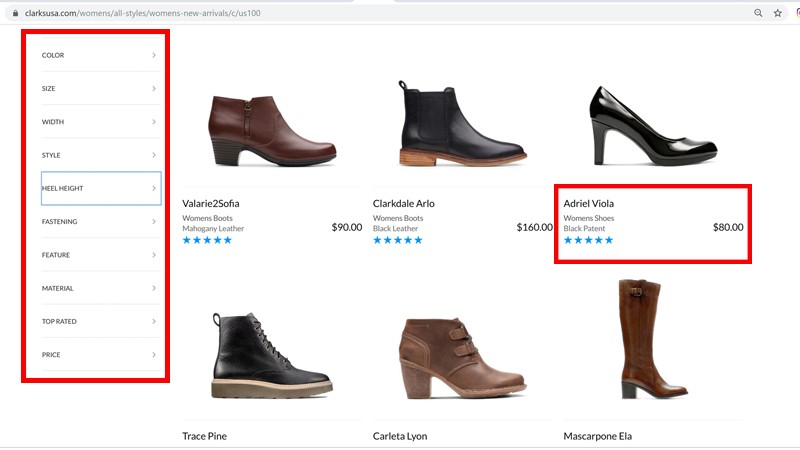Expand the PRICE filter
Image resolution: width=800 pixels, height=450 pixels.
(x=98, y=355)
